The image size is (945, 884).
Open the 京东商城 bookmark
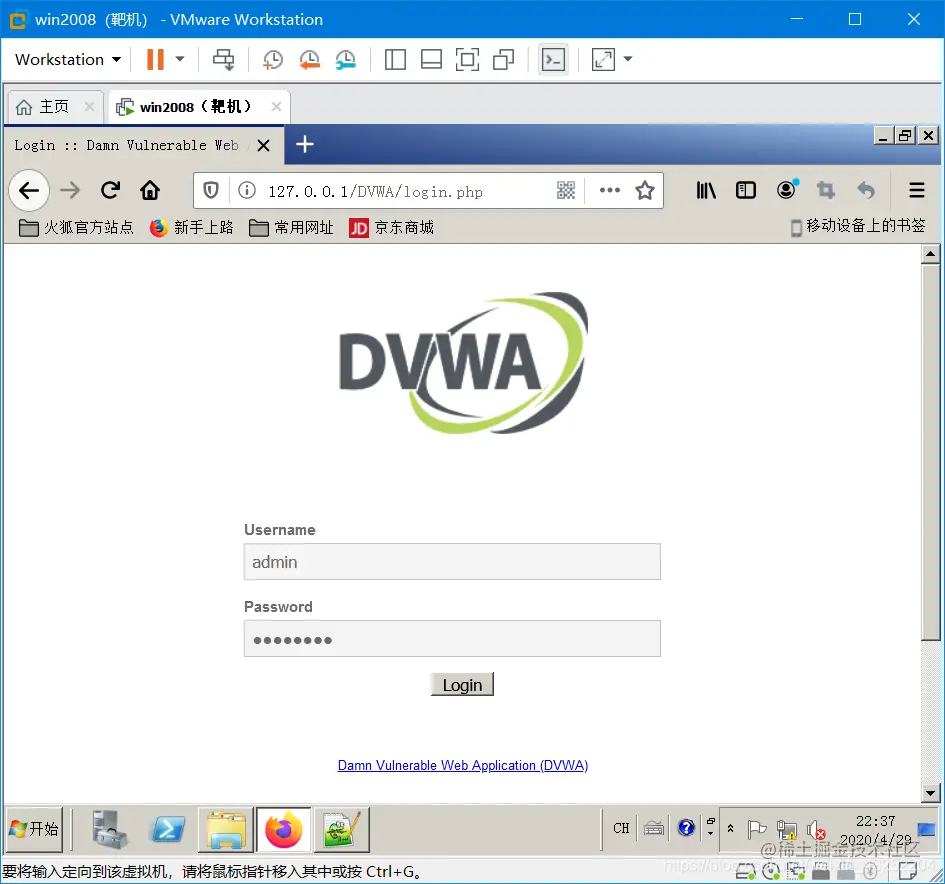tap(391, 227)
